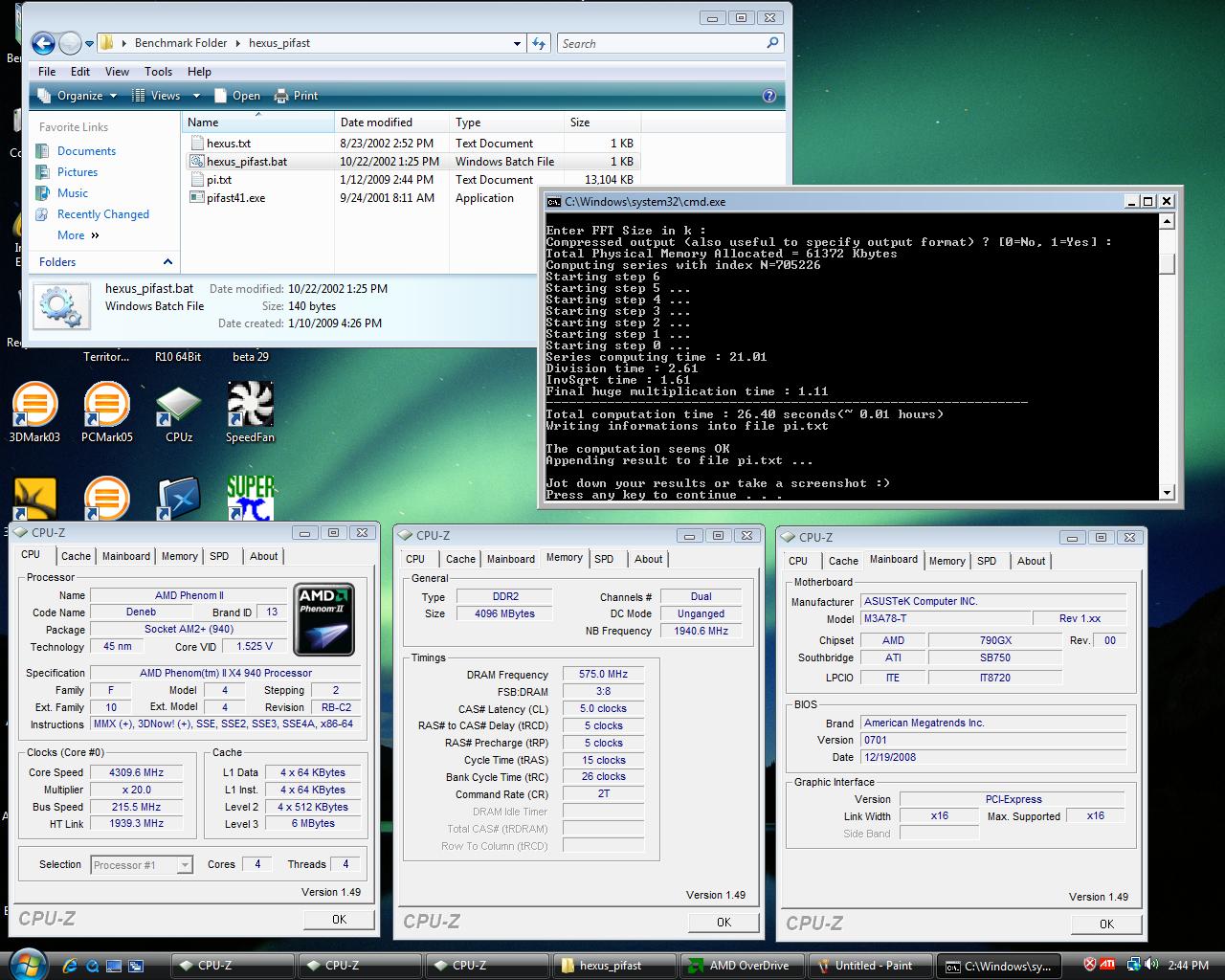Viewport: 1225px width, 980px height.
Task: Click OK in the right CPU-Z window
Action: point(1106,924)
